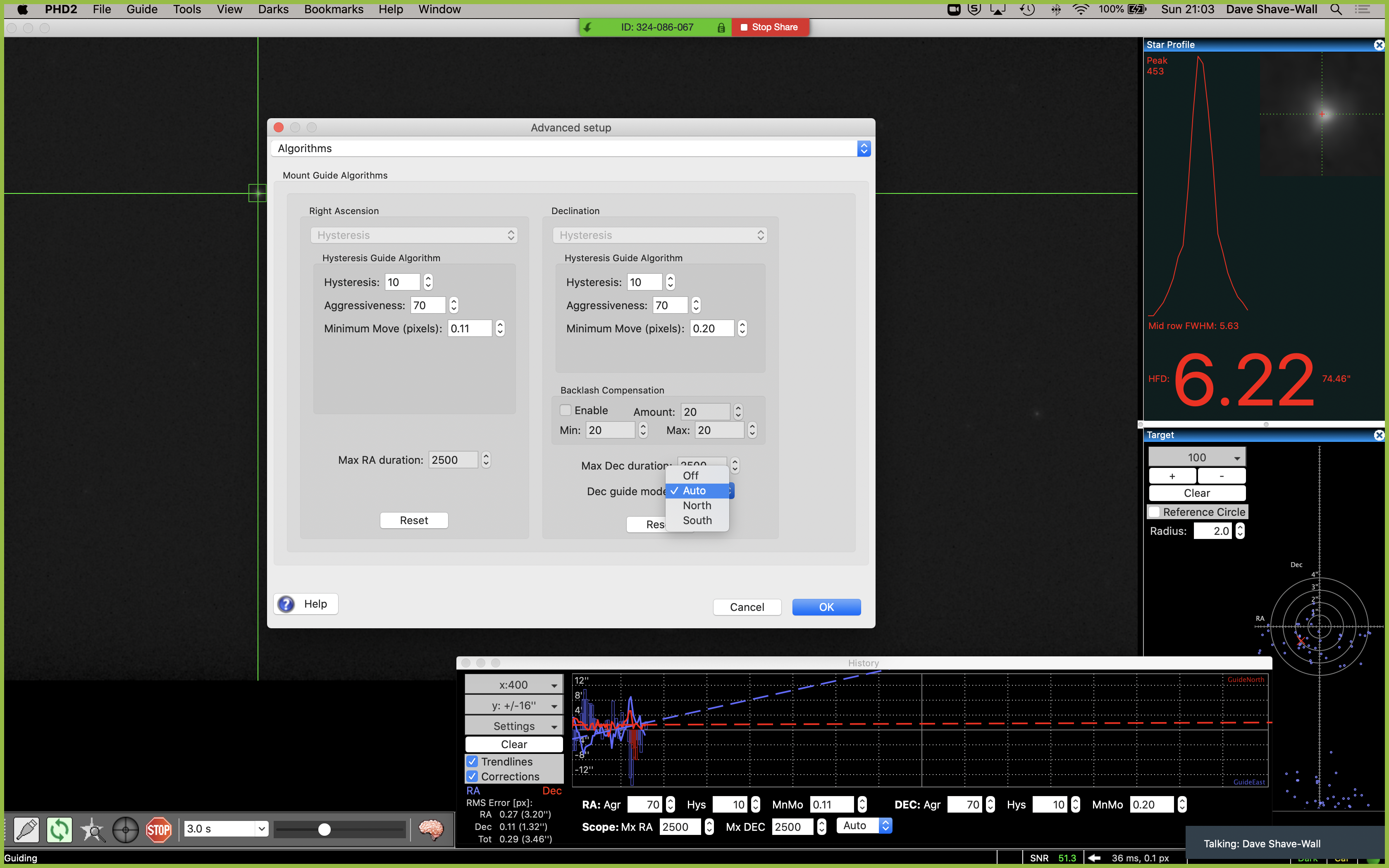1389x868 pixels.
Task: Adjust the gamma slider thumb in toolbar
Action: point(324,829)
